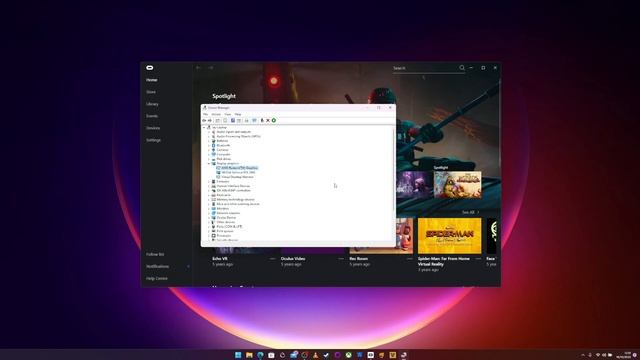Image resolution: width=640 pixels, height=360 pixels.
Task: Open Events in Oculus sidebar
Action: [152, 116]
